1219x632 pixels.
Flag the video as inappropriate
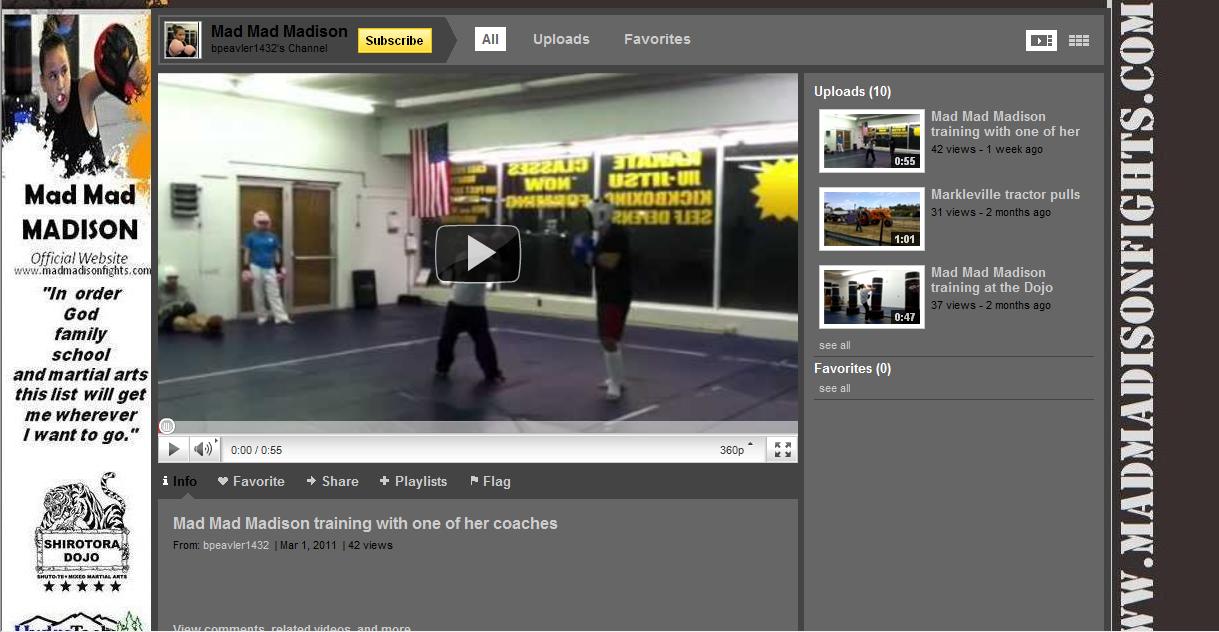pos(490,481)
